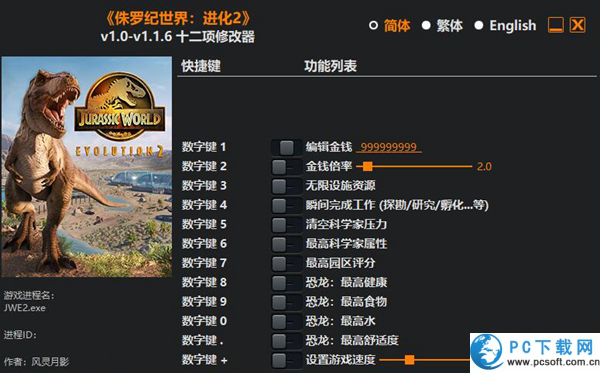Click the 数字键 0 hotkey label
The image size is (600, 373).
click(x=204, y=321)
